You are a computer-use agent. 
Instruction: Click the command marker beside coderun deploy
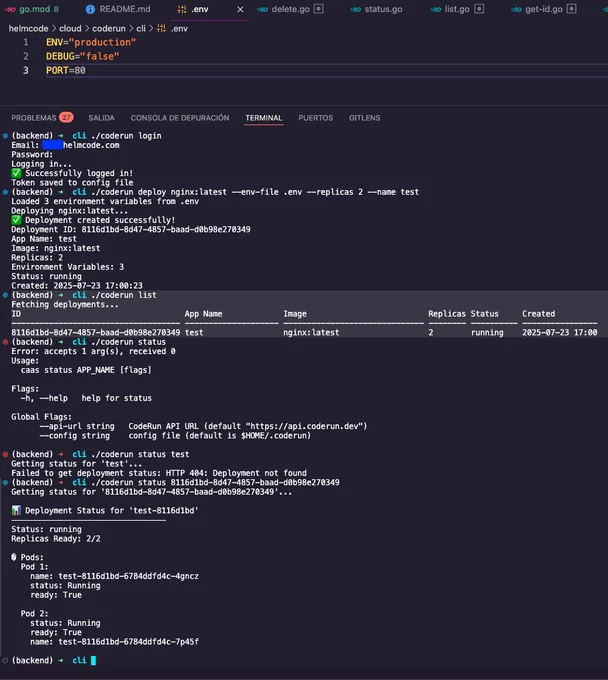tap(5, 192)
